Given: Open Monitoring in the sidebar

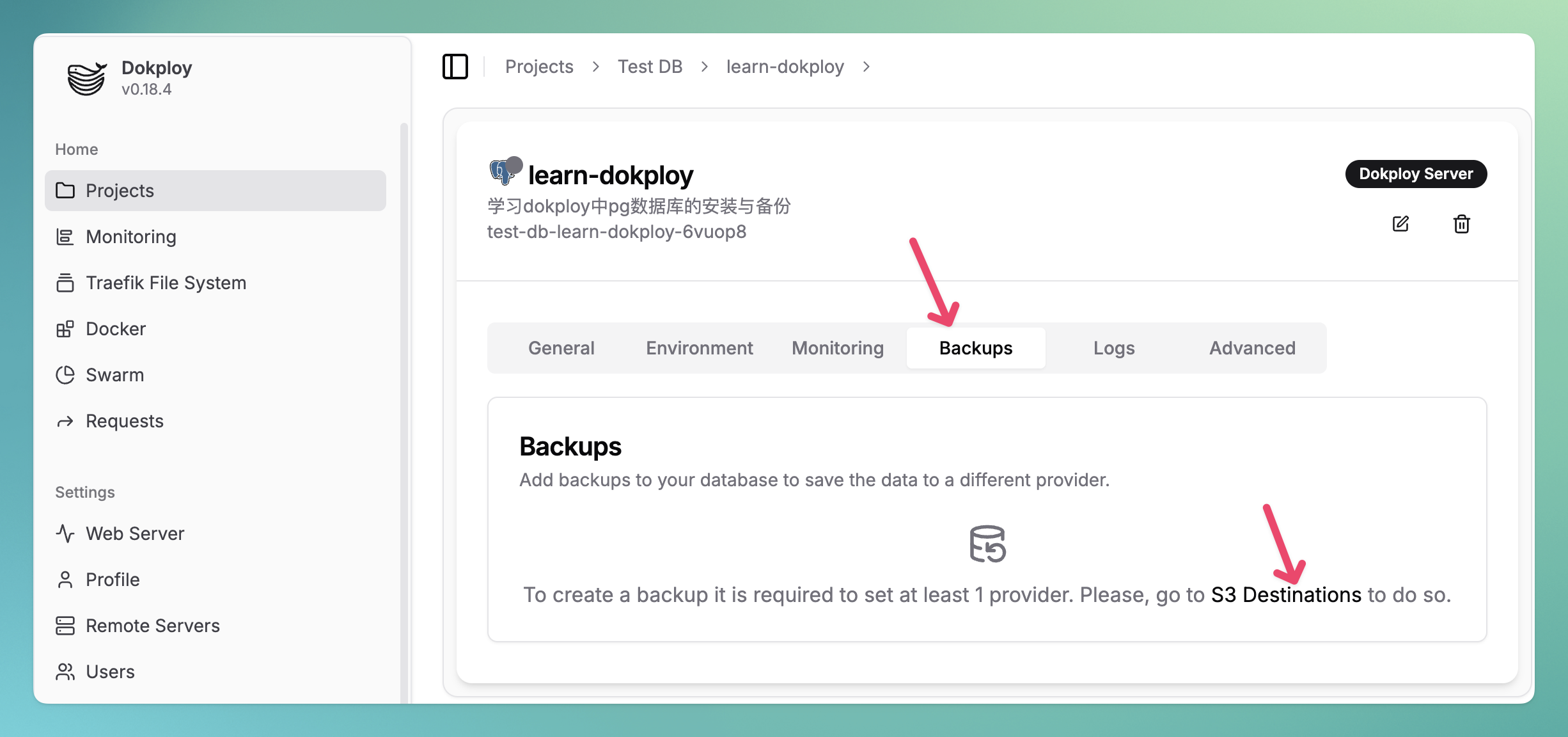Looking at the screenshot, I should pyautogui.click(x=216, y=237).
